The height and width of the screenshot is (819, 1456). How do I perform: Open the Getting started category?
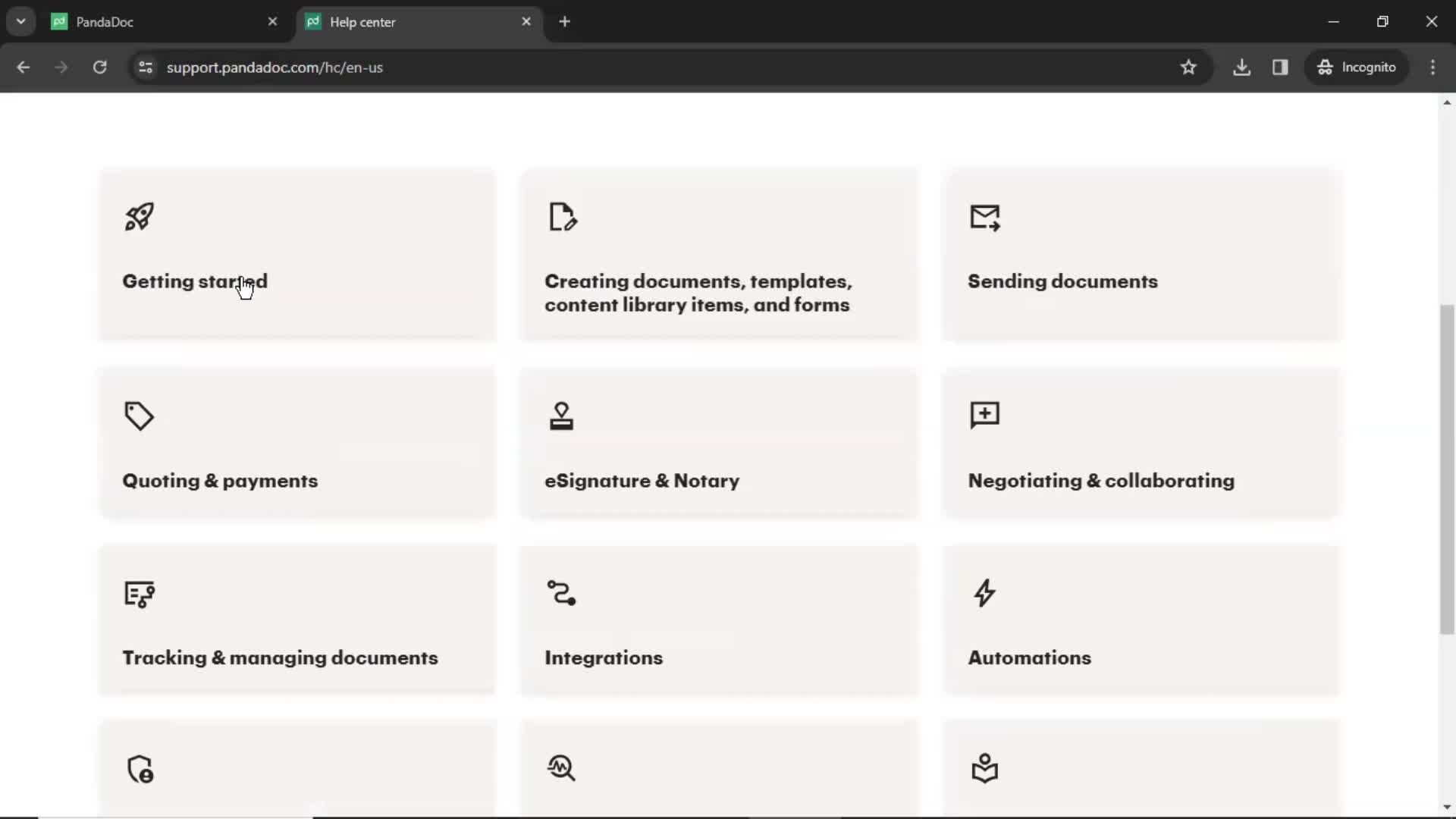(297, 256)
